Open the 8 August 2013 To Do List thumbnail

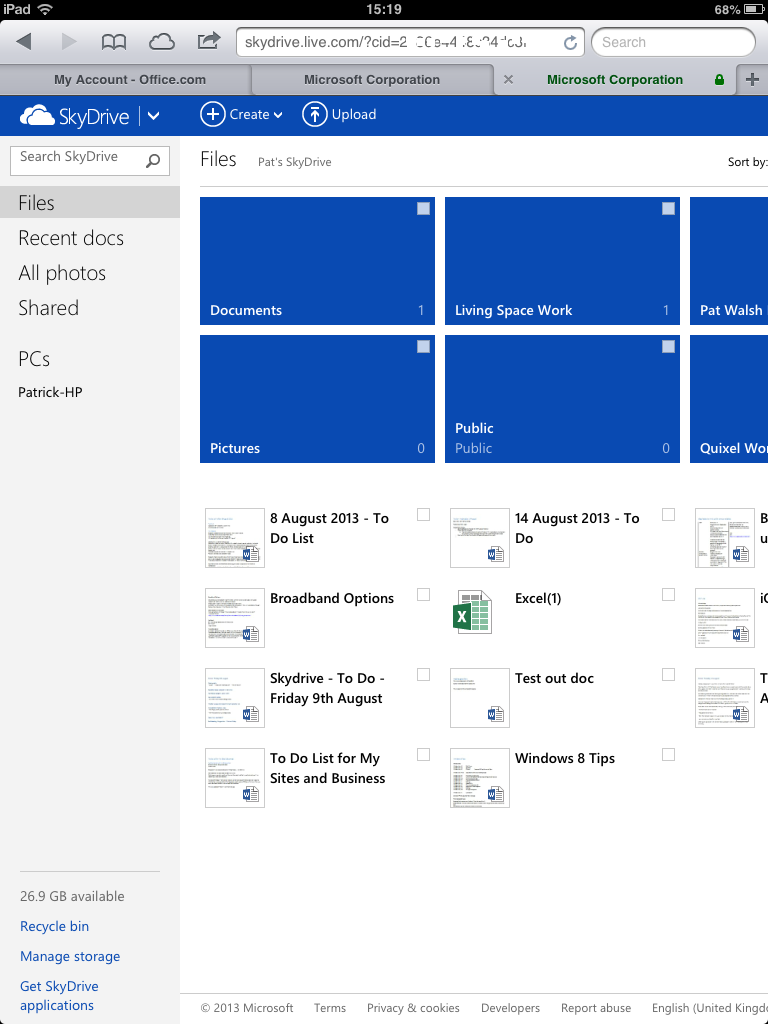[234, 537]
